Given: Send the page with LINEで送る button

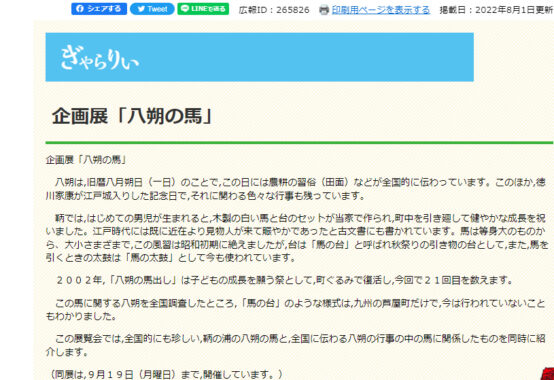Looking at the screenshot, I should pos(203,9).
